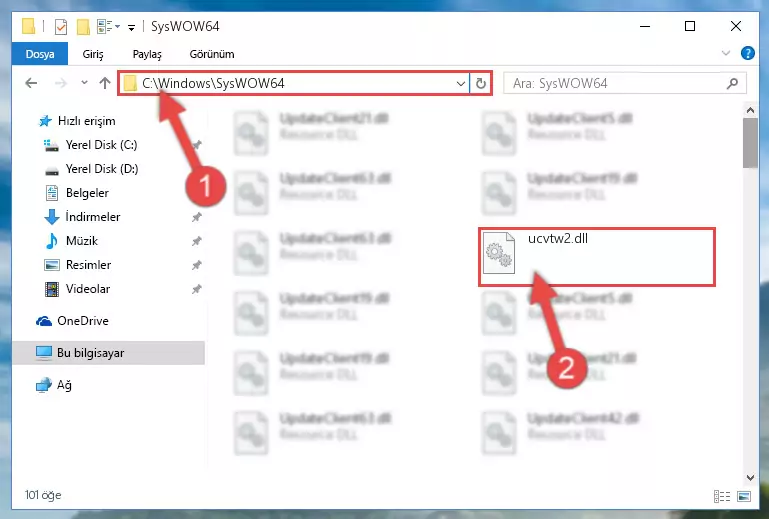
Task: Click the pin icon next to Videolar
Action: pos(197,289)
